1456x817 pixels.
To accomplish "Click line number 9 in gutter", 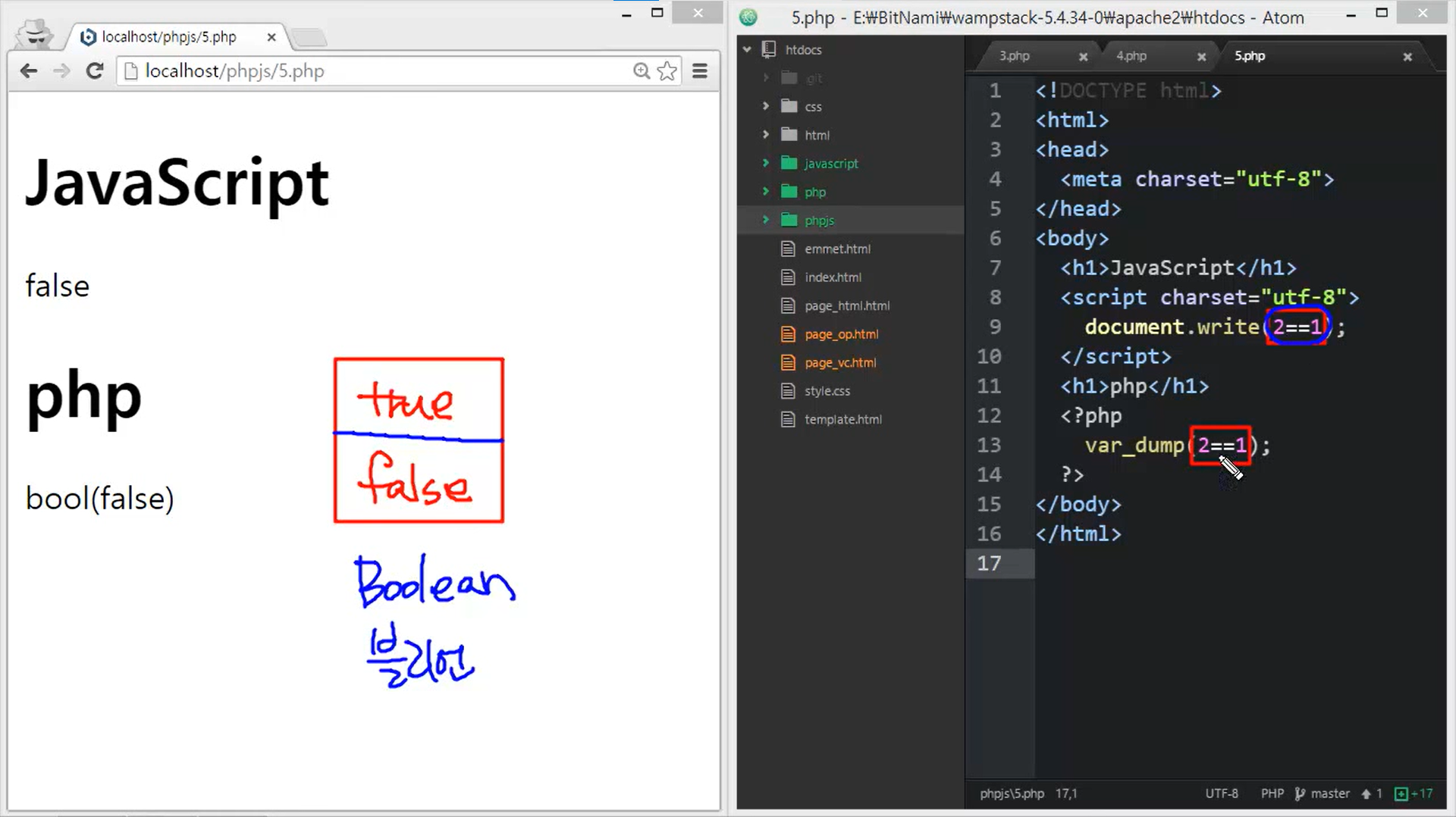I will (995, 327).
